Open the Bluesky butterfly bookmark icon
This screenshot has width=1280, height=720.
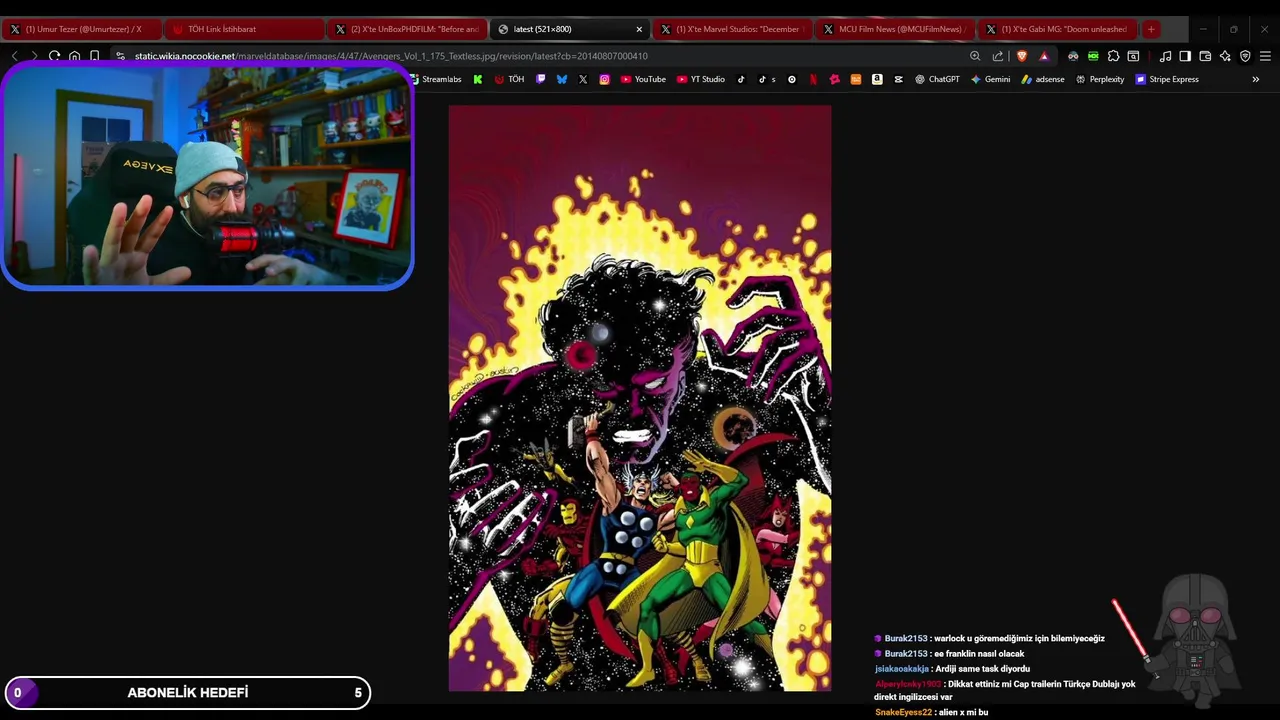(562, 79)
